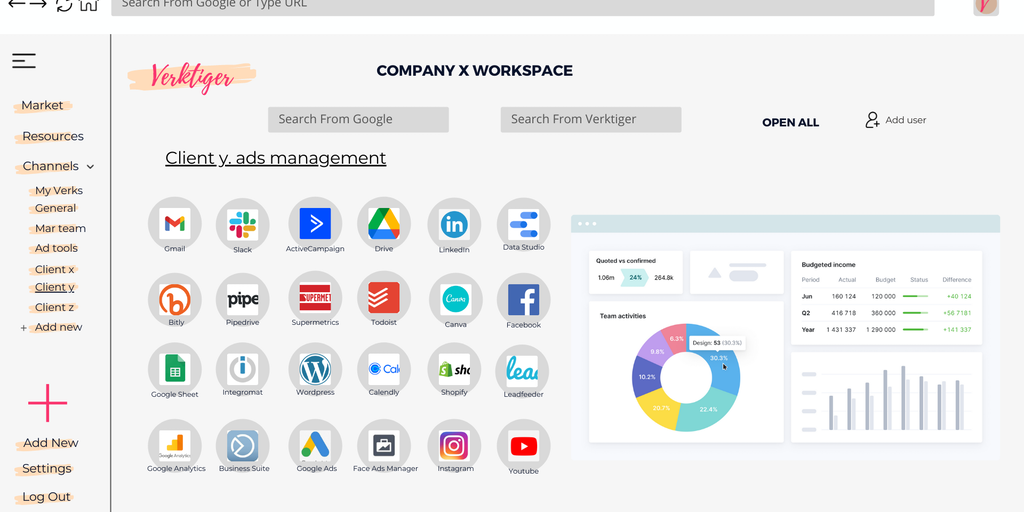The height and width of the screenshot is (512, 1024).
Task: Click Log Out in the sidebar
Action: pos(46,497)
